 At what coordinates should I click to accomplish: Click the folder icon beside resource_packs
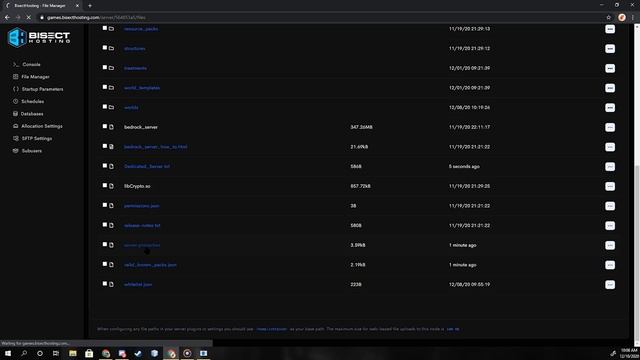pyautogui.click(x=111, y=29)
